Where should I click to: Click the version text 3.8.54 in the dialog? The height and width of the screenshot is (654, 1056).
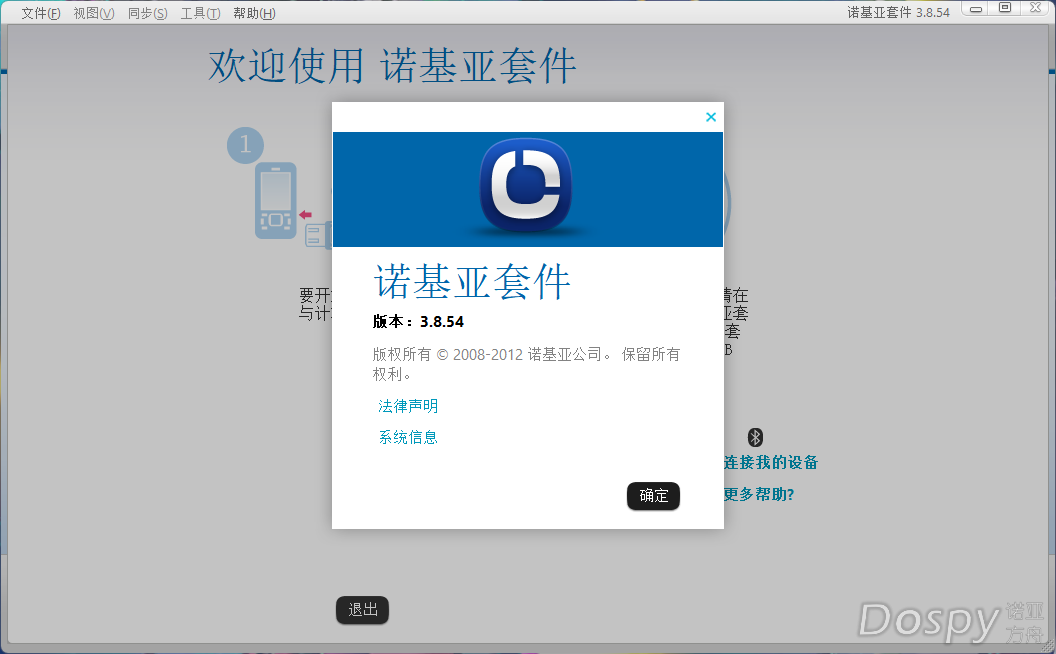point(442,322)
